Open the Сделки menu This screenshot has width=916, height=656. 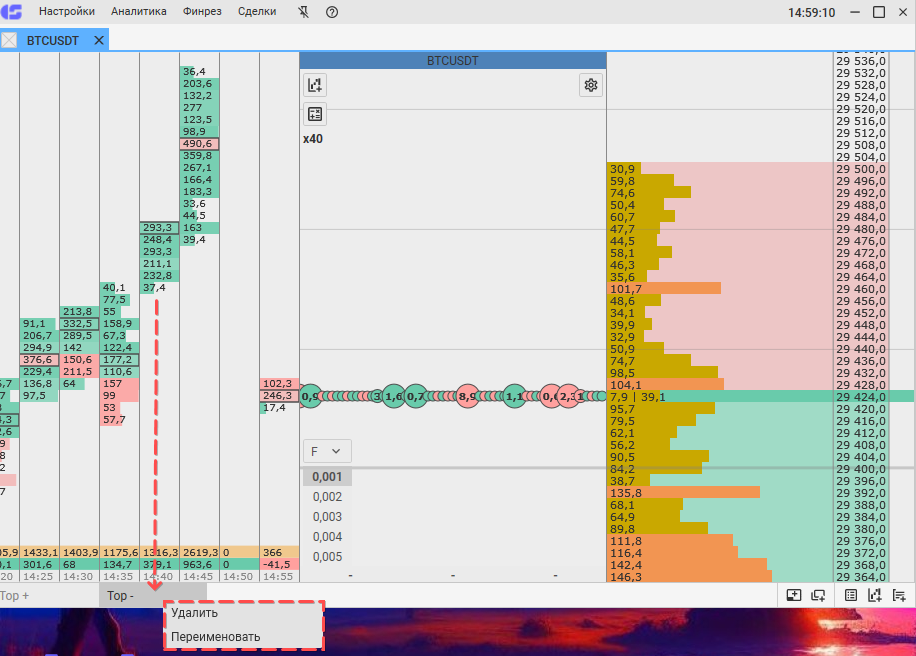click(257, 12)
